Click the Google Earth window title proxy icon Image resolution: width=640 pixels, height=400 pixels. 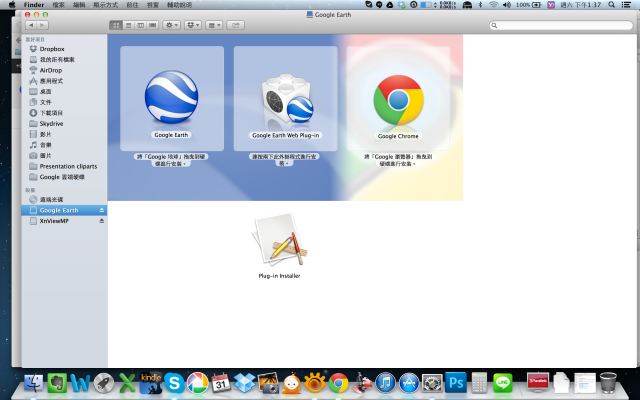[310, 15]
